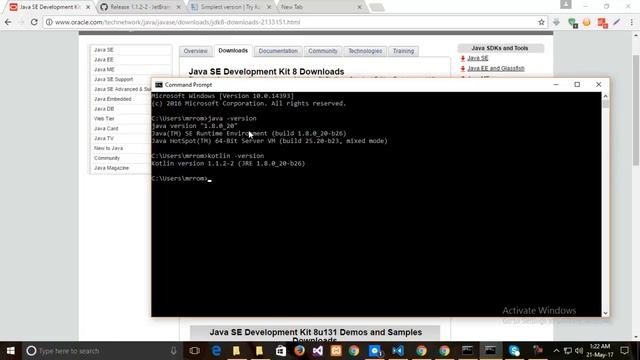The height and width of the screenshot is (360, 640).
Task: Open the Training tab
Action: click(403, 51)
